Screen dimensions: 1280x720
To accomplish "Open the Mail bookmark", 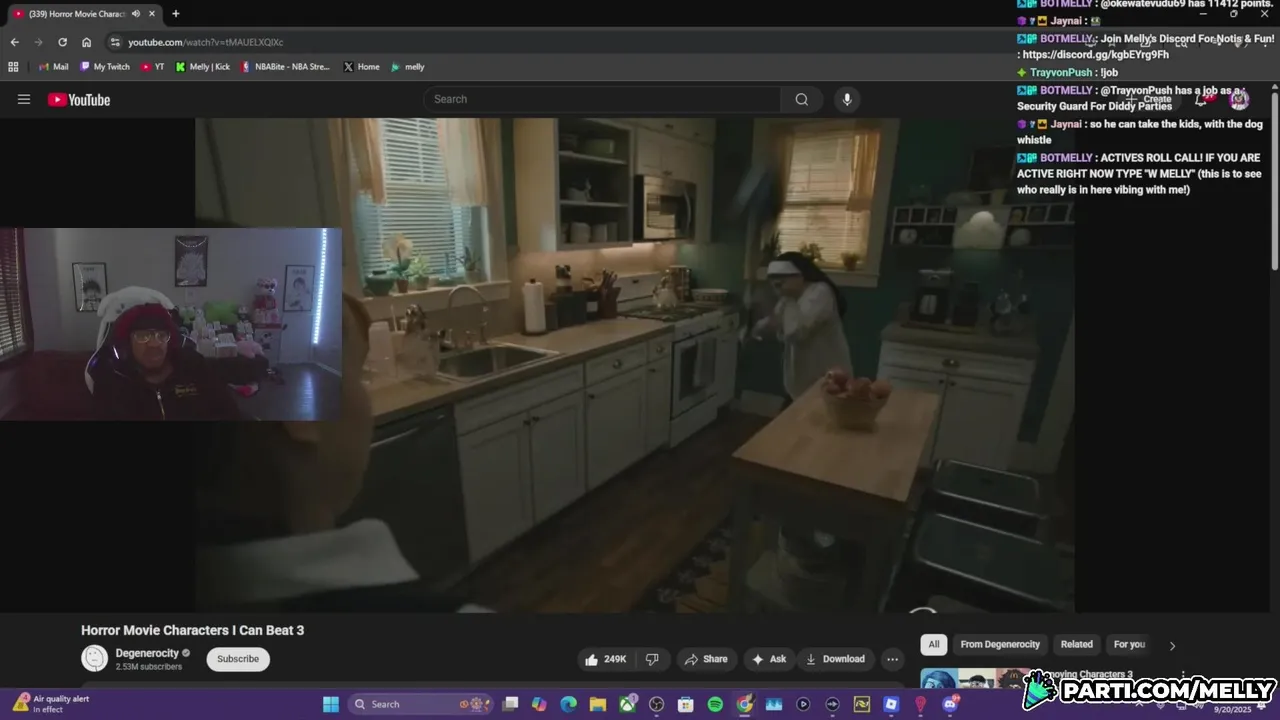I will (x=53, y=67).
